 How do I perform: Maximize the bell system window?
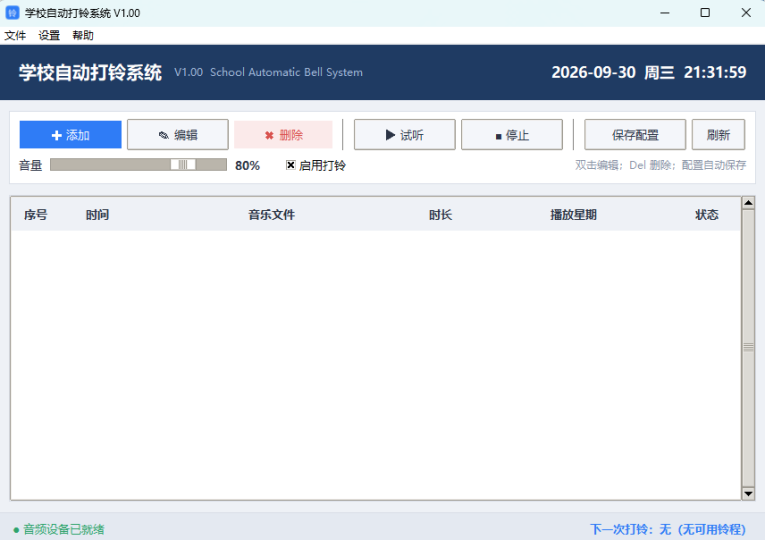[x=705, y=13]
